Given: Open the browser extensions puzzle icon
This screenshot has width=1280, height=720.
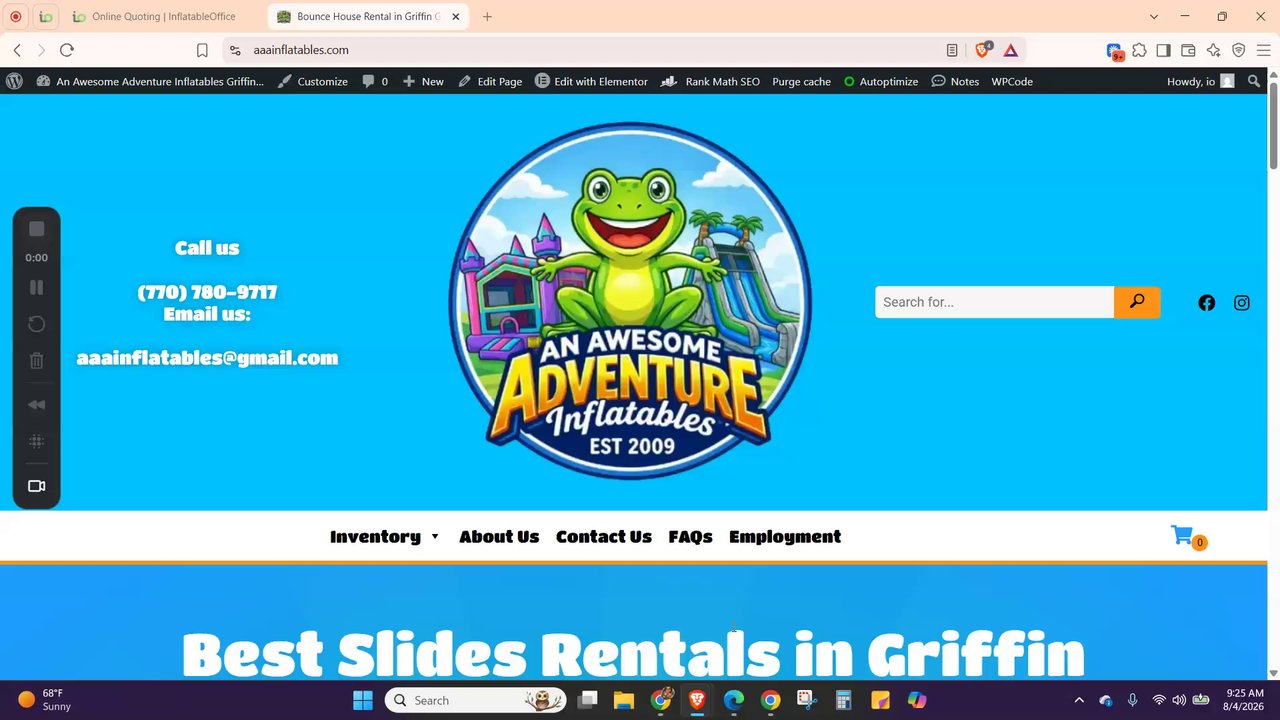Looking at the screenshot, I should [x=1139, y=50].
